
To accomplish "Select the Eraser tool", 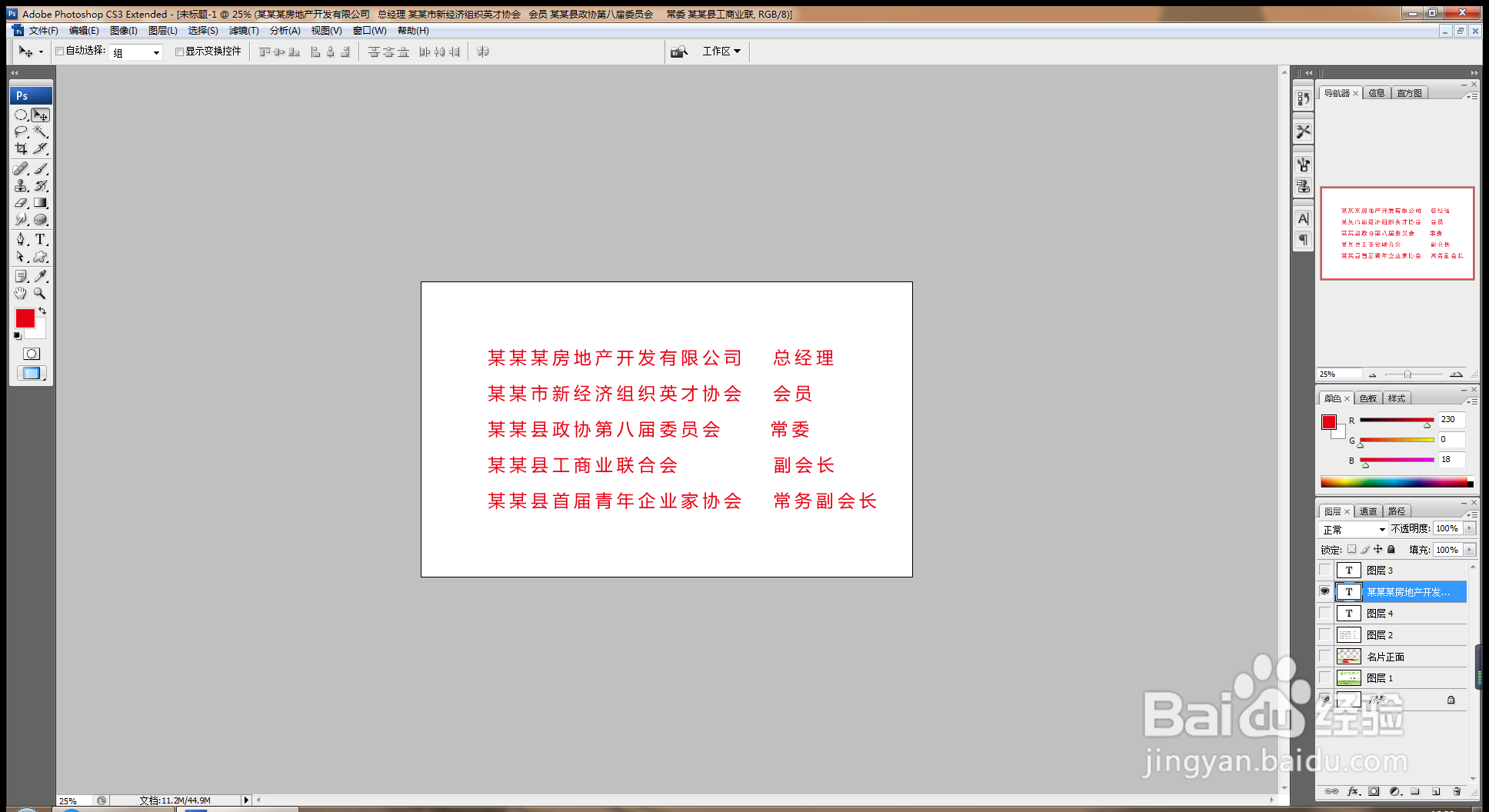I will tap(21, 202).
